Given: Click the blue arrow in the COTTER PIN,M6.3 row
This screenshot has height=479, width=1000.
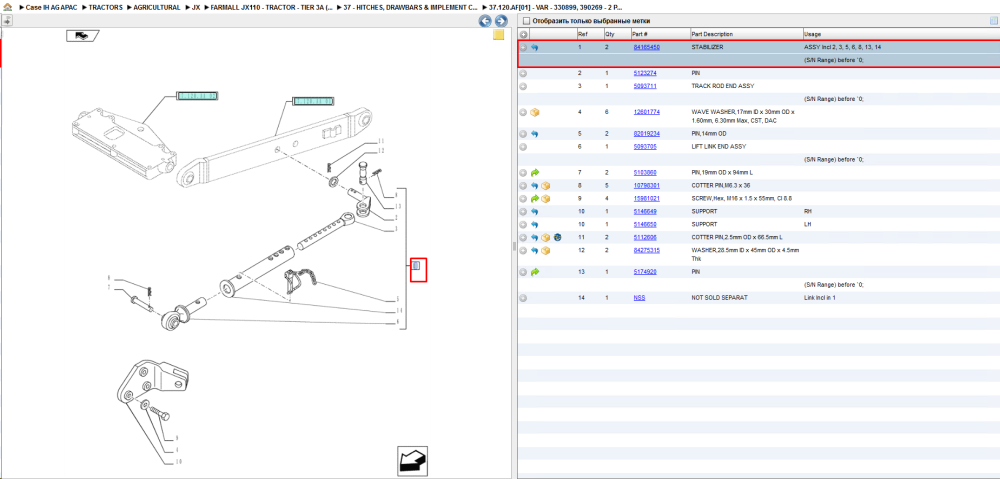Looking at the screenshot, I should [x=534, y=186].
